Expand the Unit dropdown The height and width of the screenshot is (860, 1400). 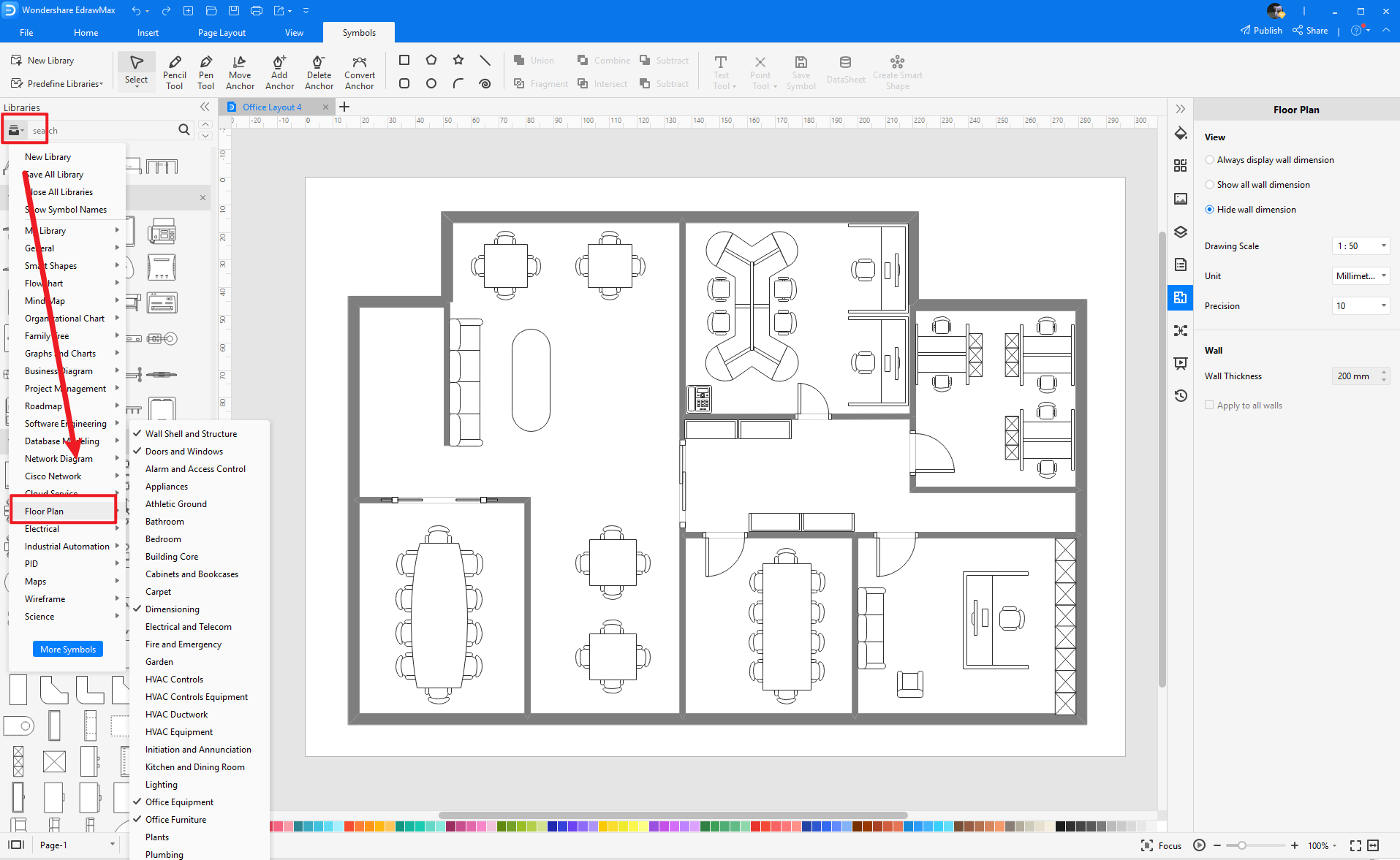click(1361, 276)
